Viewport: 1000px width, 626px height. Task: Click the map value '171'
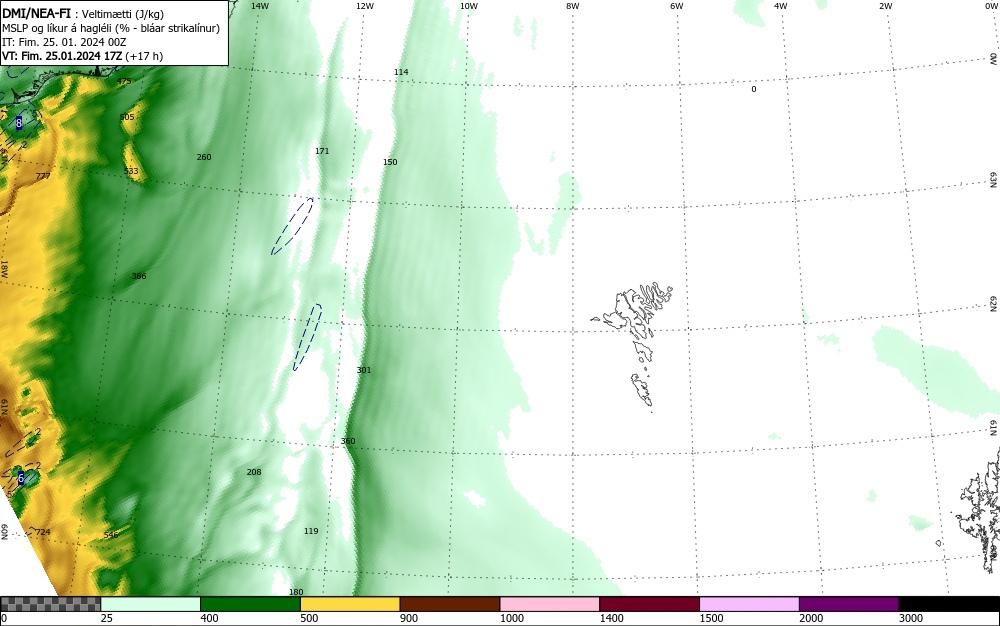click(x=322, y=151)
